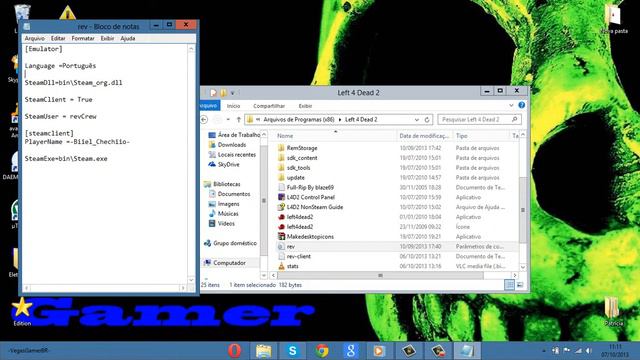Open Quick Access Toolbar customize dropdown
640x360 pixels.
232,93
